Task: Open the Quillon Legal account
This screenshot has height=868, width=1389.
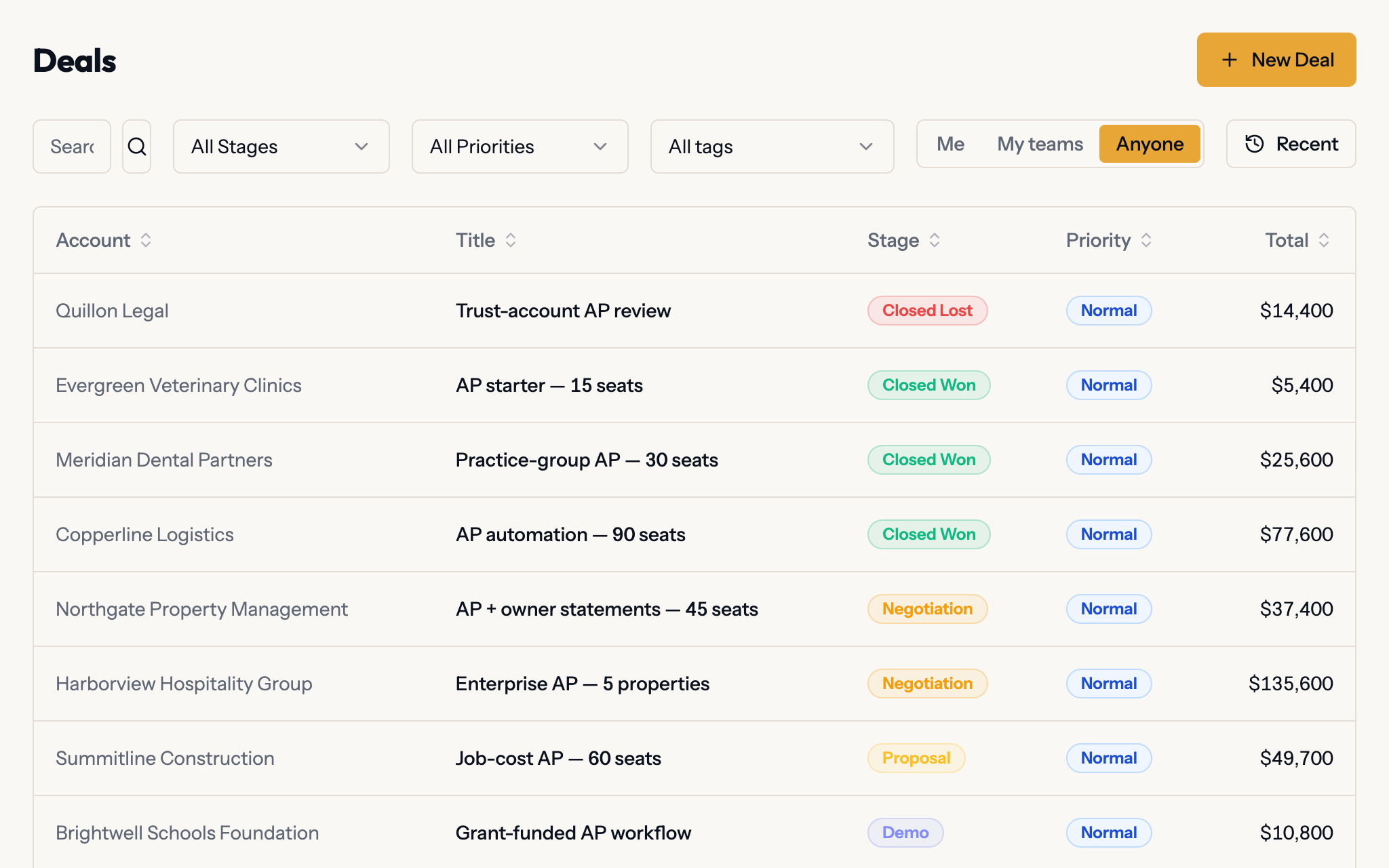Action: coord(112,311)
